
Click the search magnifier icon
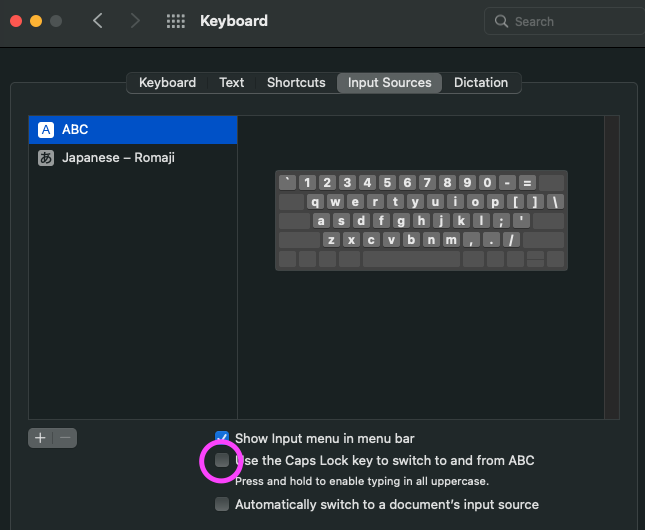[501, 21]
